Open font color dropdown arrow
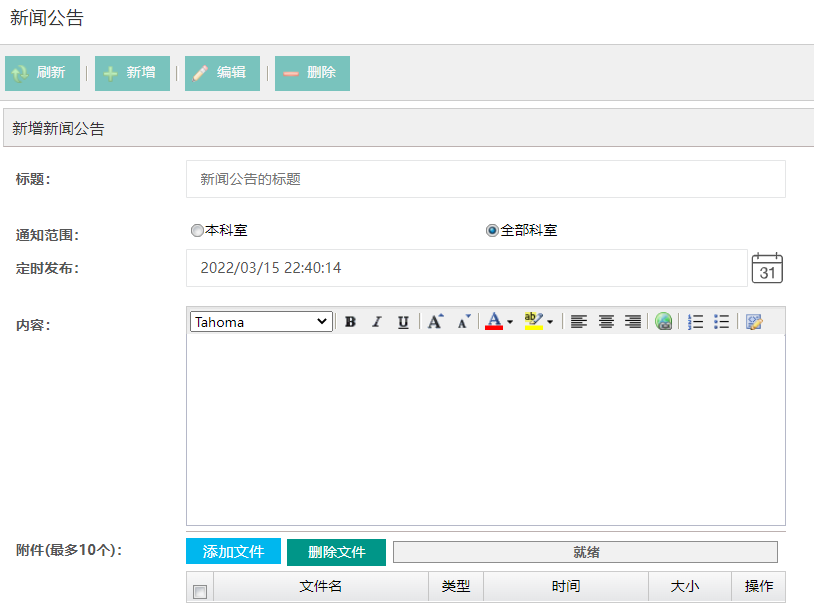Image resolution: width=814 pixels, height=616 pixels. point(510,322)
